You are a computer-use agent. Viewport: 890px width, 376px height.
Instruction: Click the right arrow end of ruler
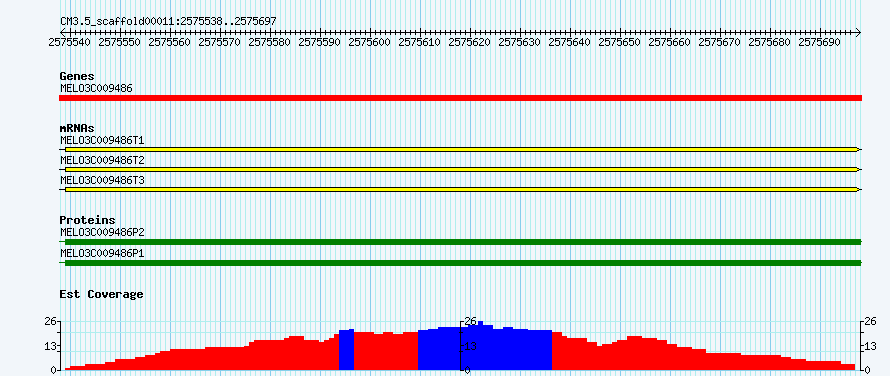pos(858,32)
